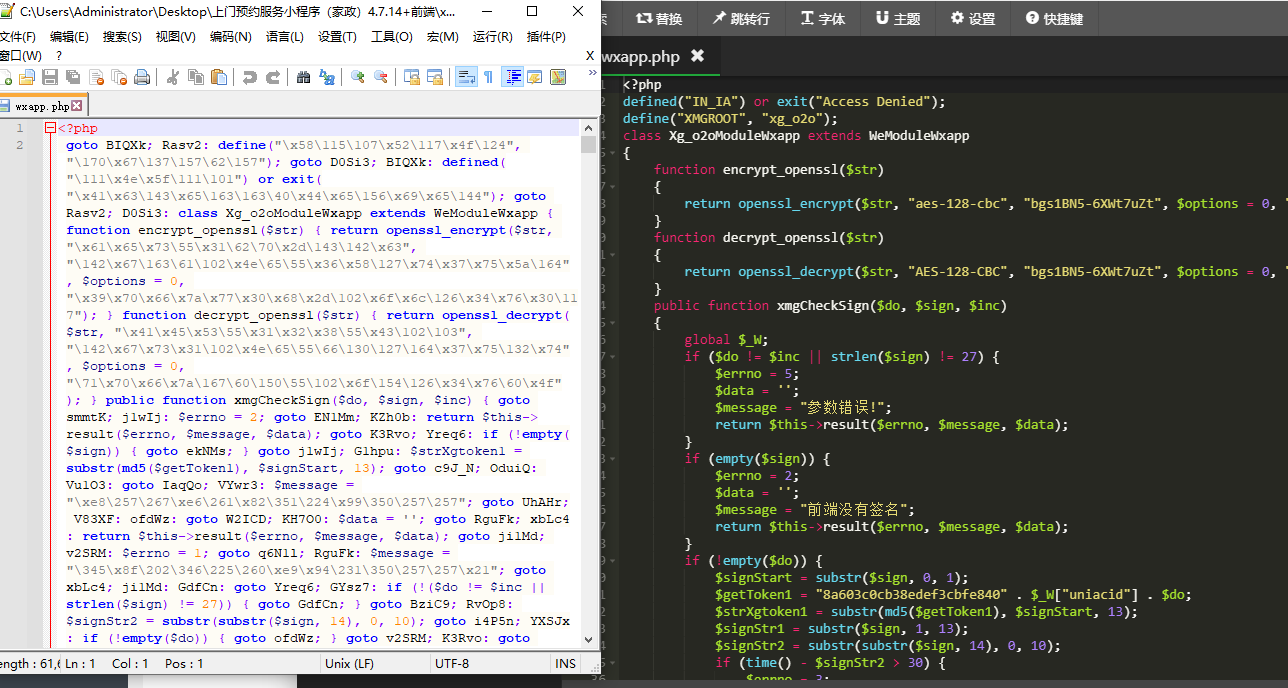This screenshot has width=1288, height=688.
Task: Close current document via Notepad++ toolbar icon
Action: point(96,77)
